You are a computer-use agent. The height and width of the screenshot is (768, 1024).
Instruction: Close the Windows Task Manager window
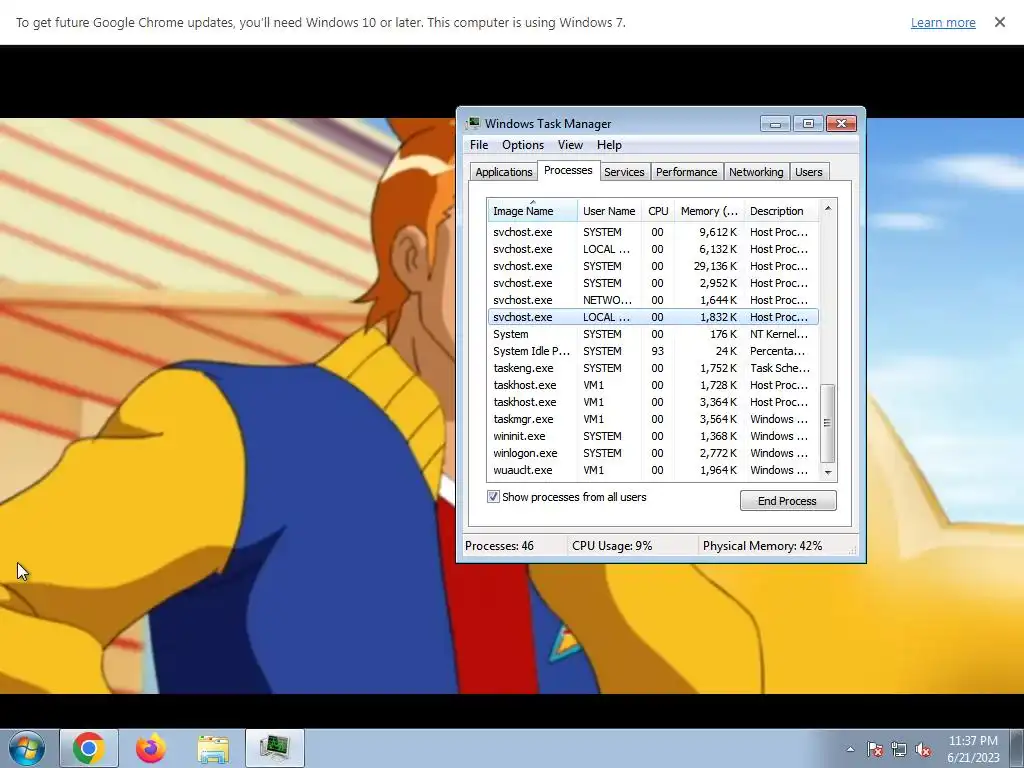[x=841, y=123]
